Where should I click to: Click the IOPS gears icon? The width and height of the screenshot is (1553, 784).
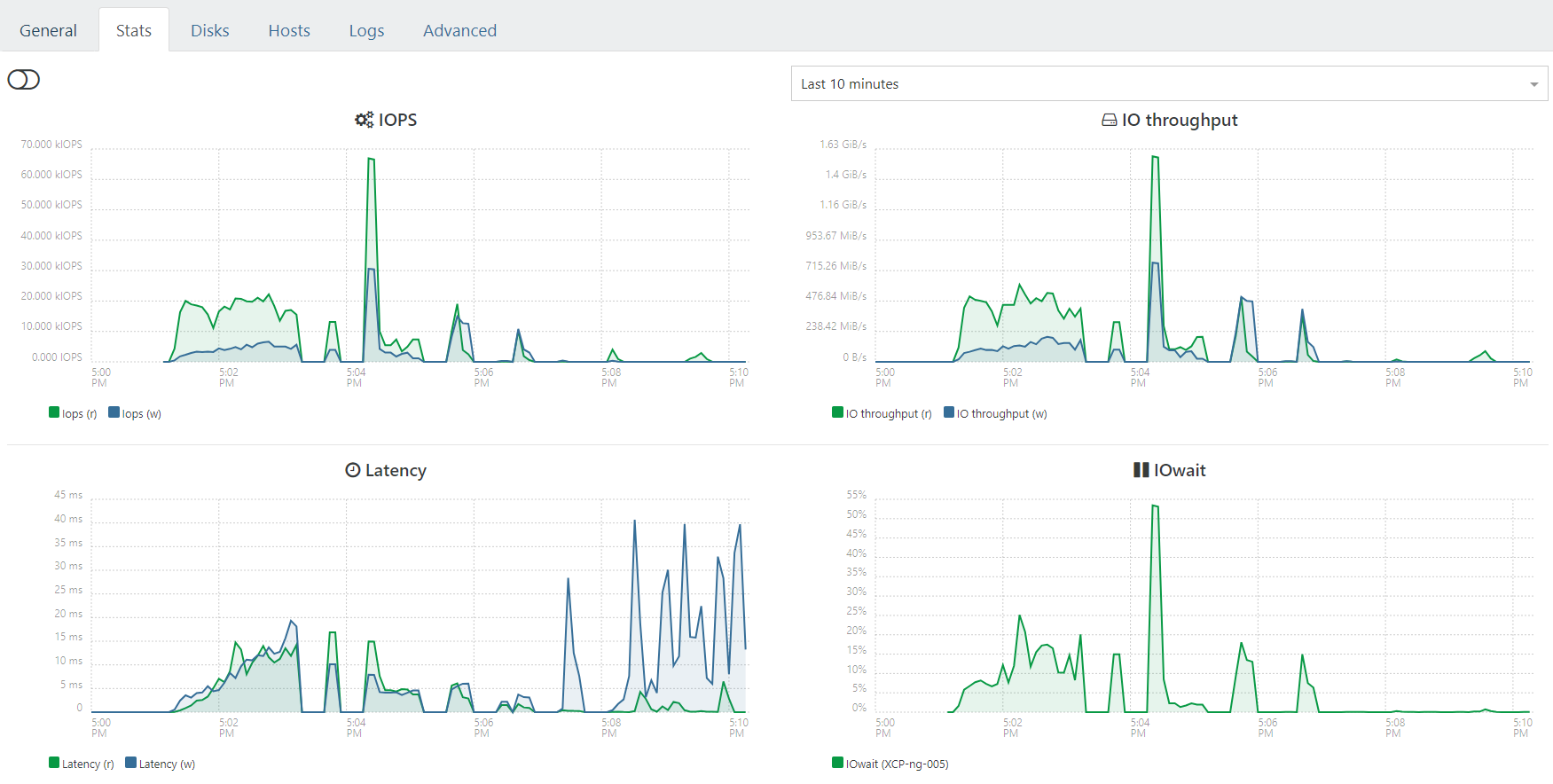coord(364,120)
